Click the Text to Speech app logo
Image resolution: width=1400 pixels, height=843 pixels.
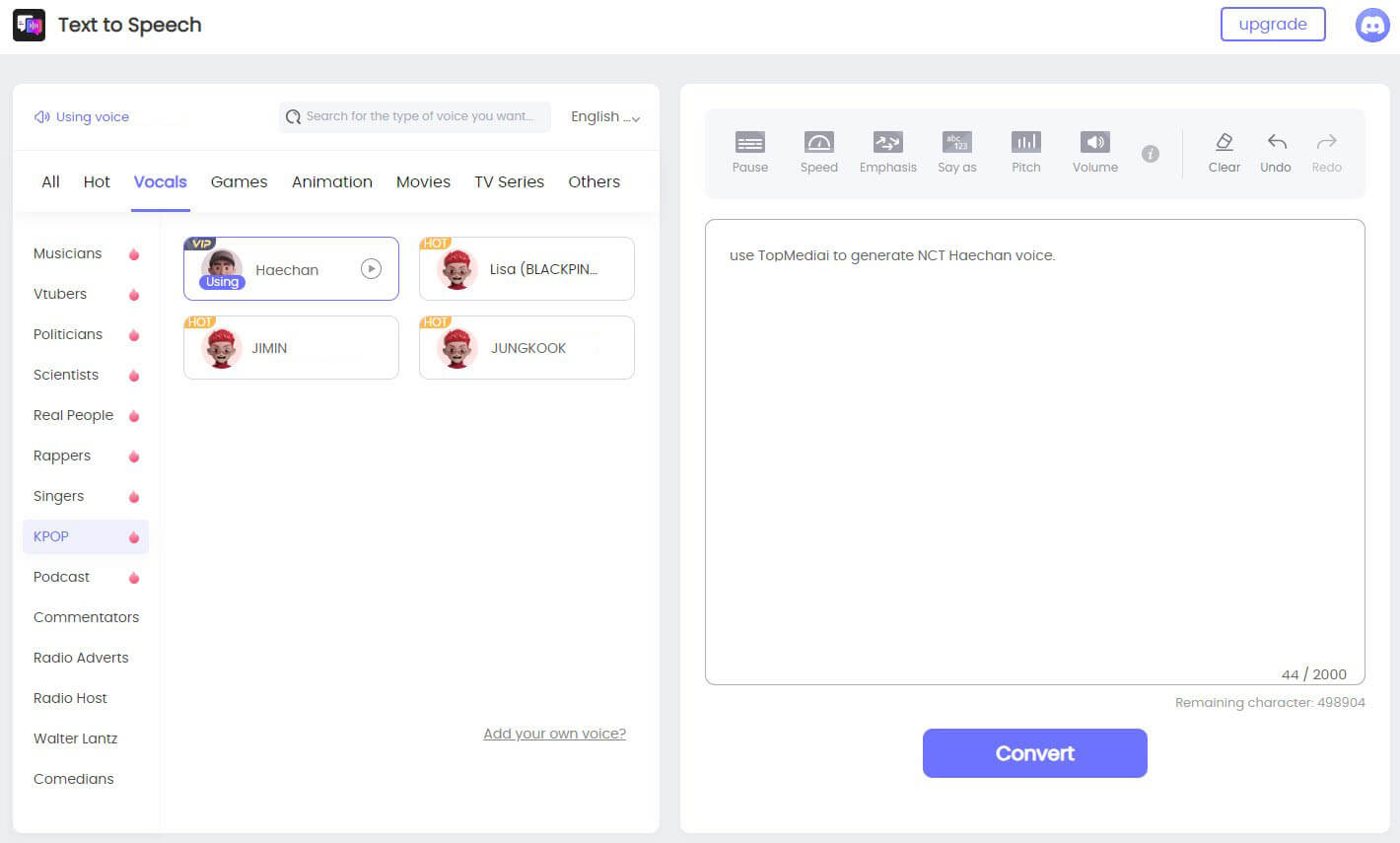coord(29,25)
